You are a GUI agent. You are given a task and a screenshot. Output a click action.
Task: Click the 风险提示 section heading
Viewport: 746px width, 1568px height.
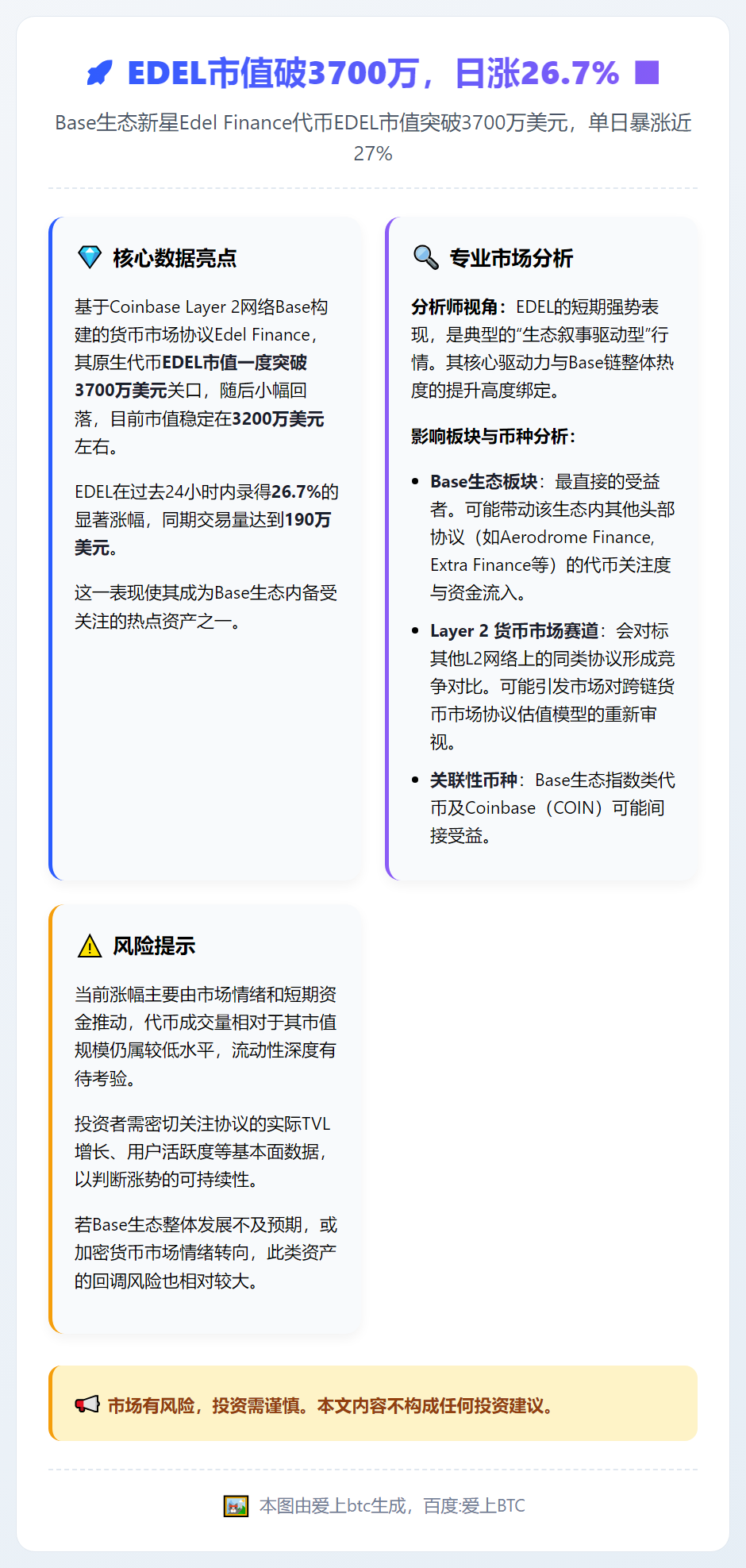click(154, 946)
